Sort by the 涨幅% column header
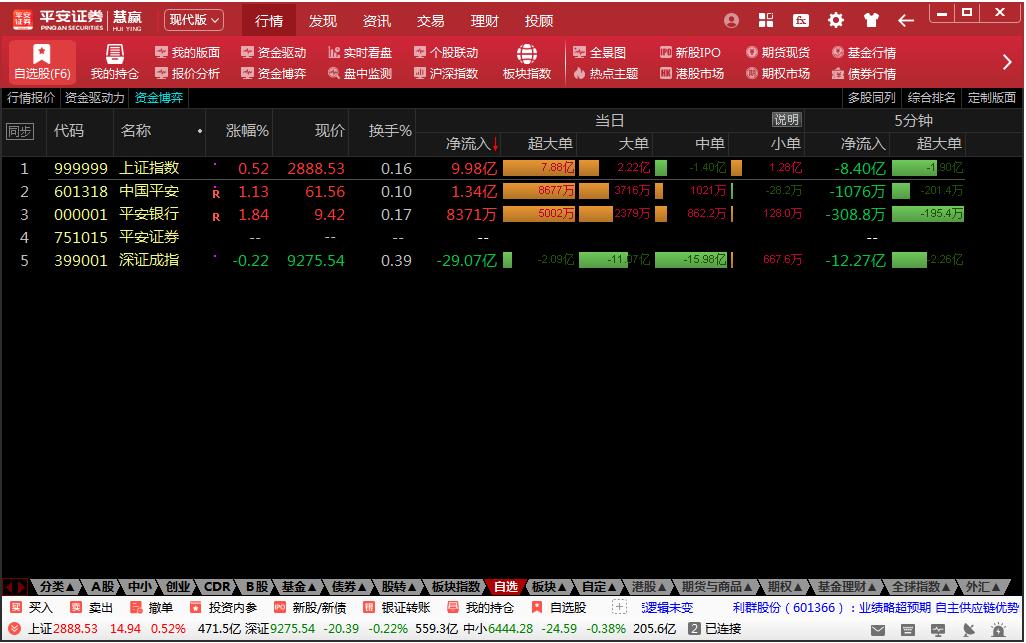 tap(247, 131)
